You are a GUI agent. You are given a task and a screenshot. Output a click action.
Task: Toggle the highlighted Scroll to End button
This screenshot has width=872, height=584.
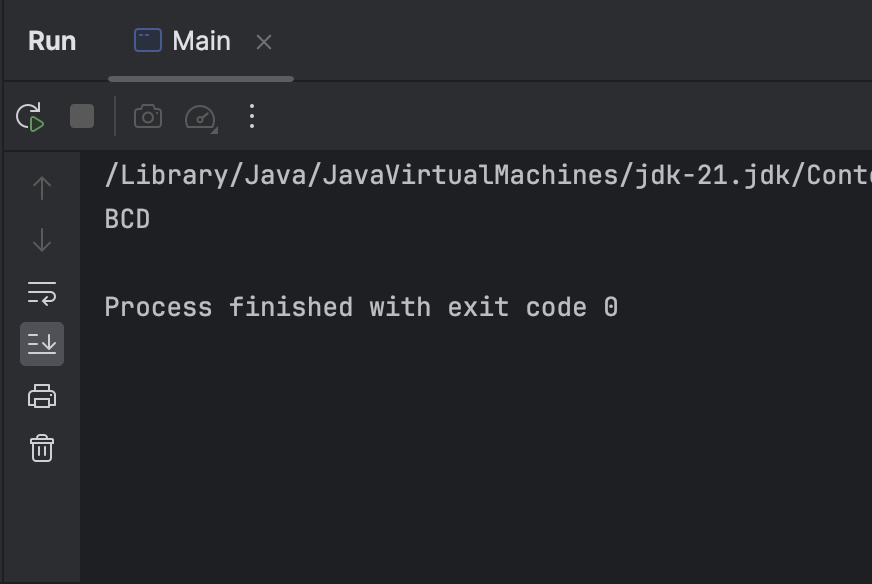[x=42, y=344]
